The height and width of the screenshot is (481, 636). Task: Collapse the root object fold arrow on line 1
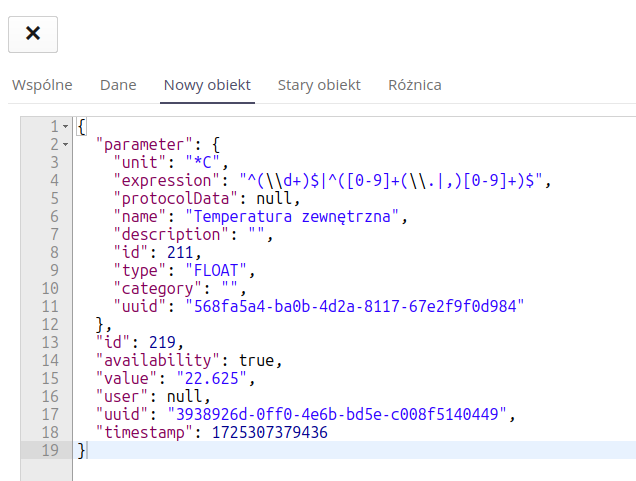click(x=65, y=127)
